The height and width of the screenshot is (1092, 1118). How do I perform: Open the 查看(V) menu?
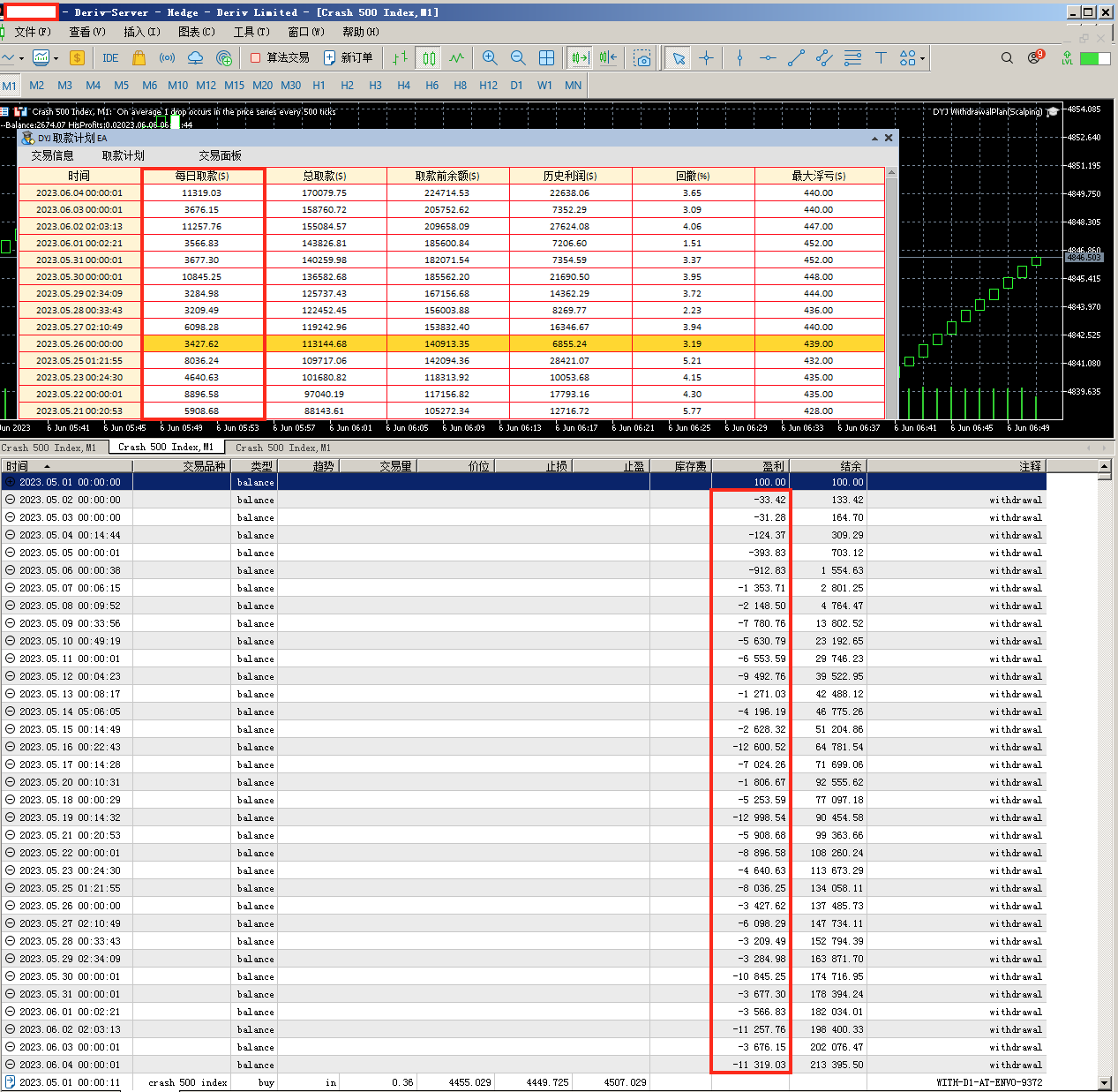[x=87, y=32]
